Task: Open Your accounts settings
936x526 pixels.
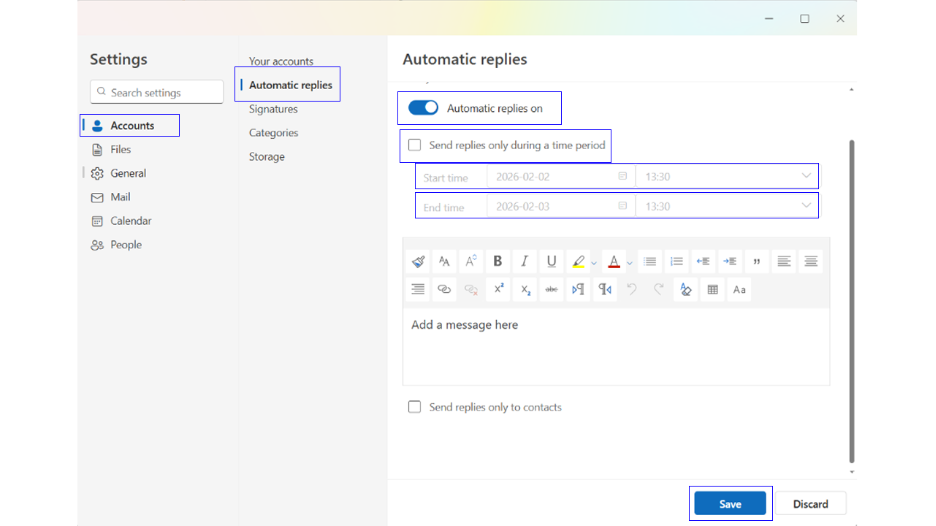Action: coord(281,61)
